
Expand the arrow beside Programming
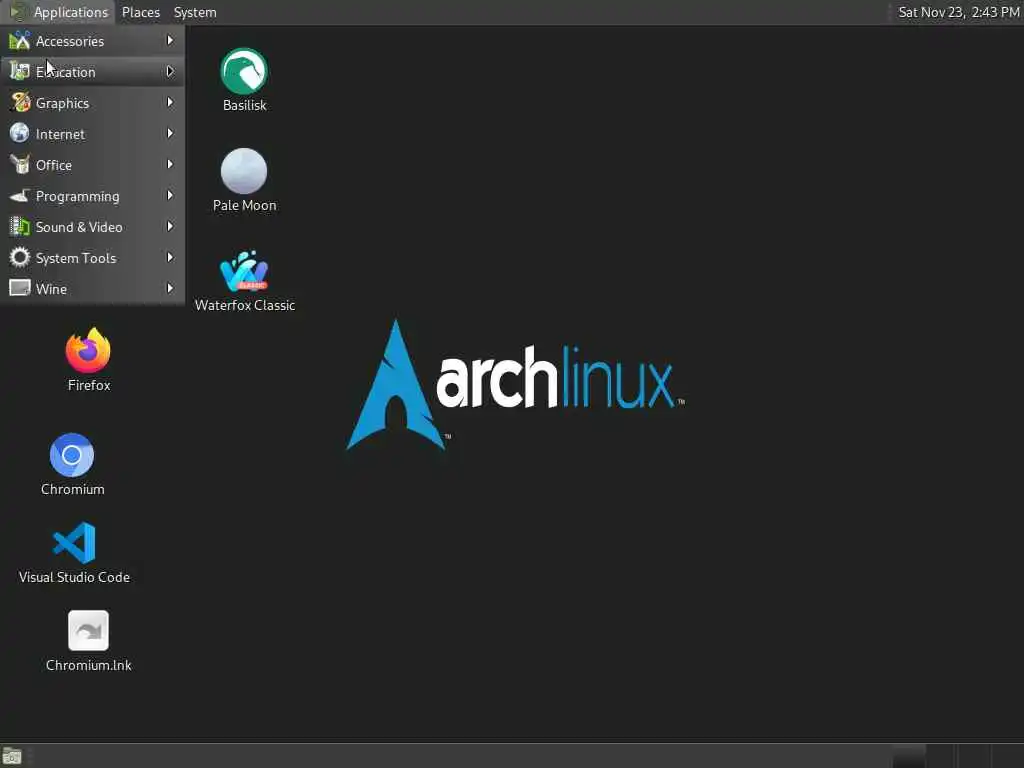[x=170, y=195]
